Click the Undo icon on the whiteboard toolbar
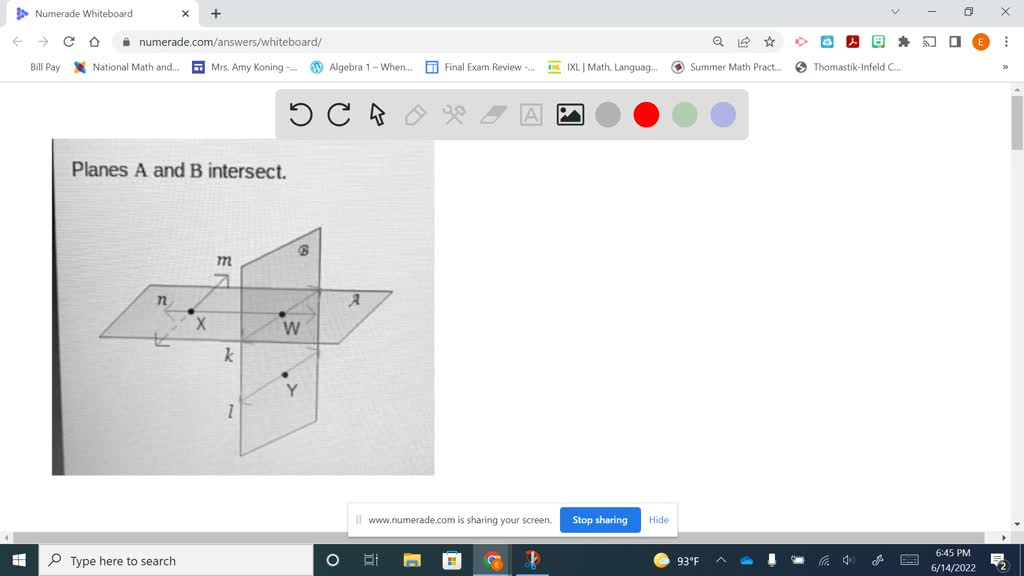Screen dimensions: 1024x576 point(300,114)
